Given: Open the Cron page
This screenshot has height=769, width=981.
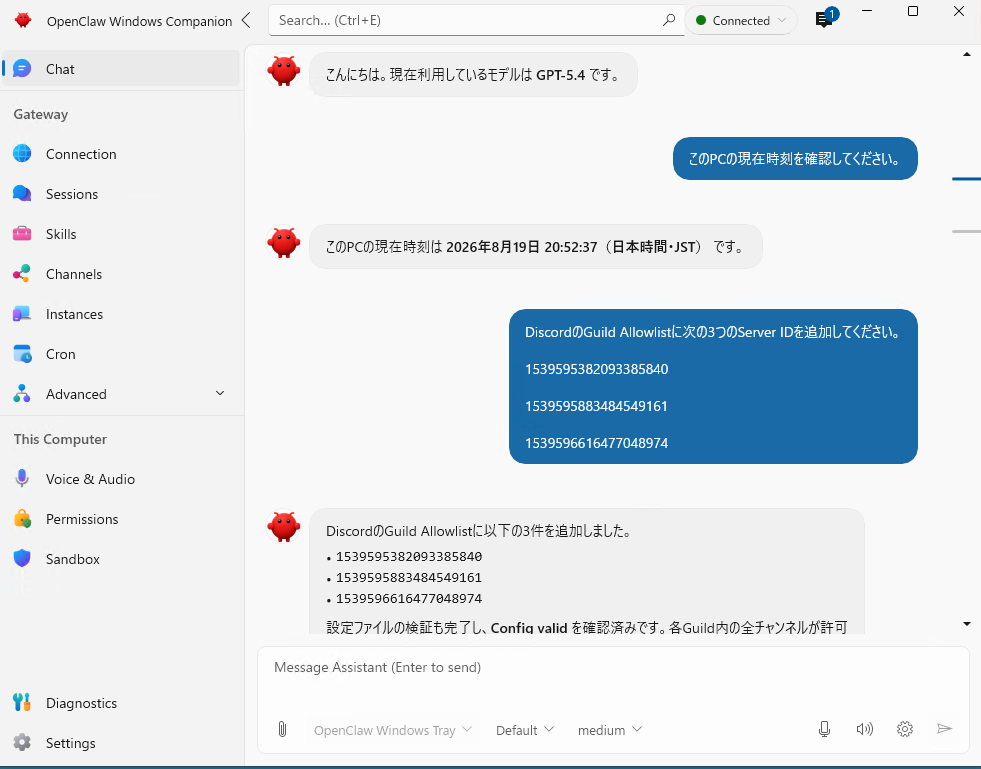Looking at the screenshot, I should 121,354.
